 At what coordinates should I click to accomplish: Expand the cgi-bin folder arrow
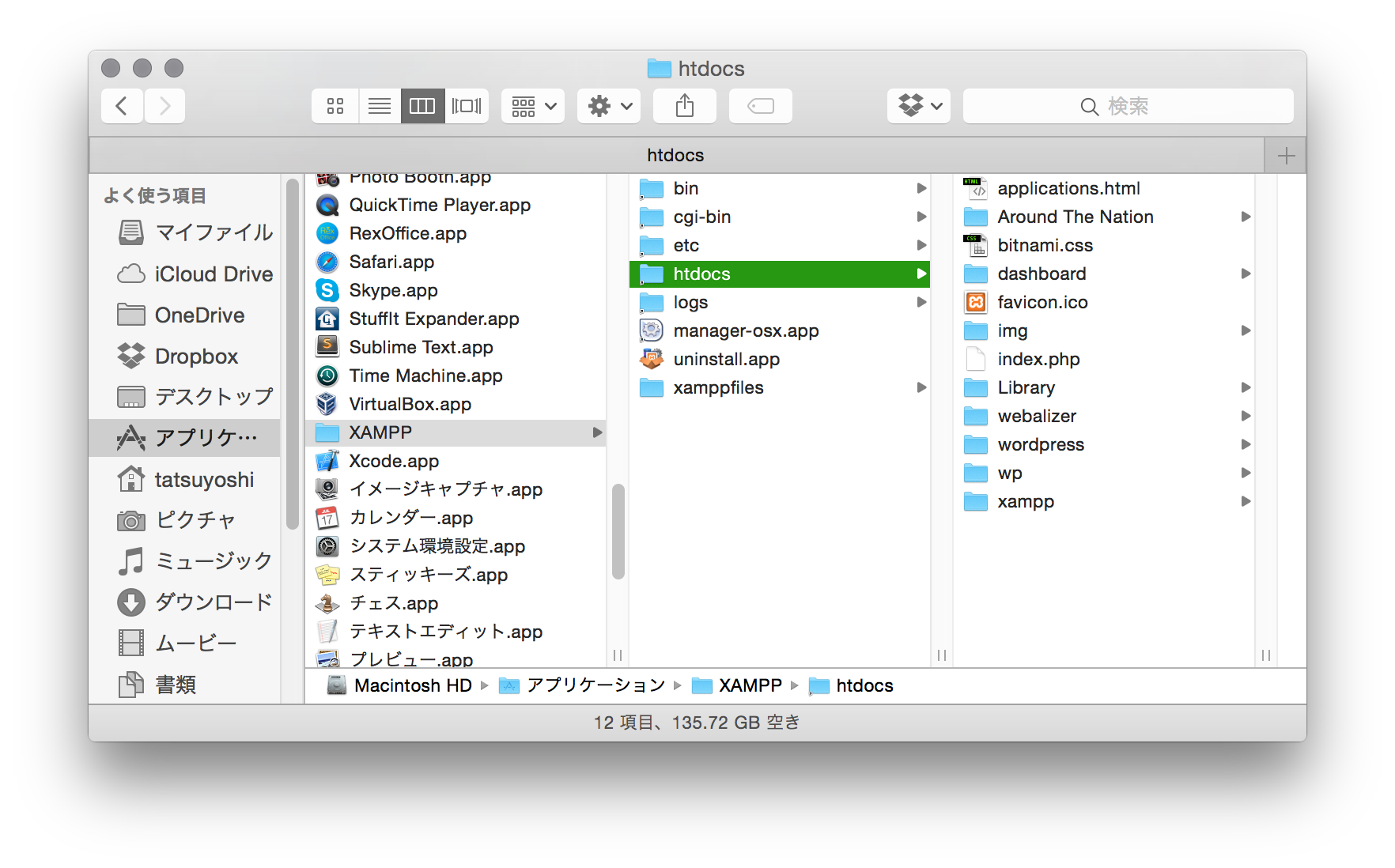(x=921, y=217)
